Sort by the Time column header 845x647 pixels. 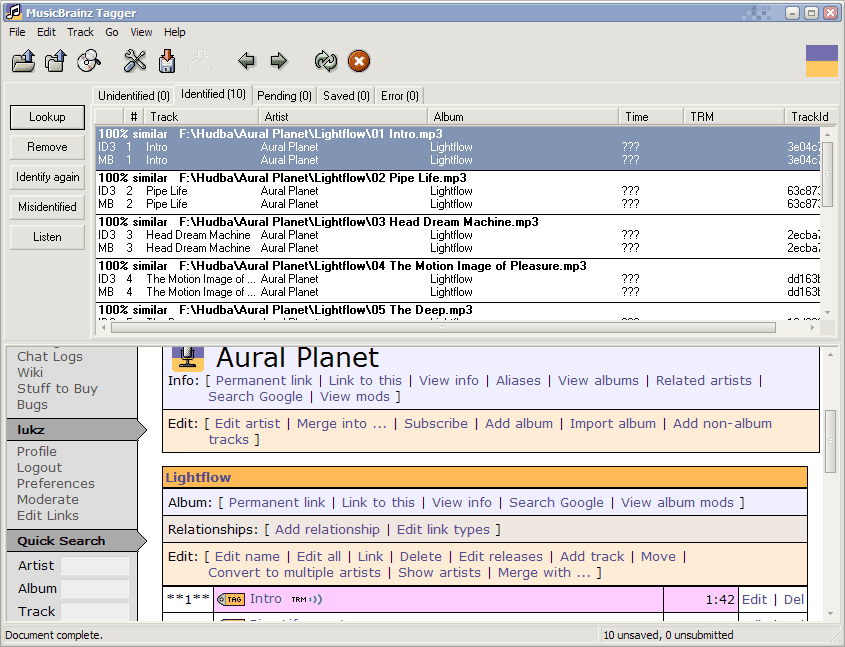click(x=652, y=117)
